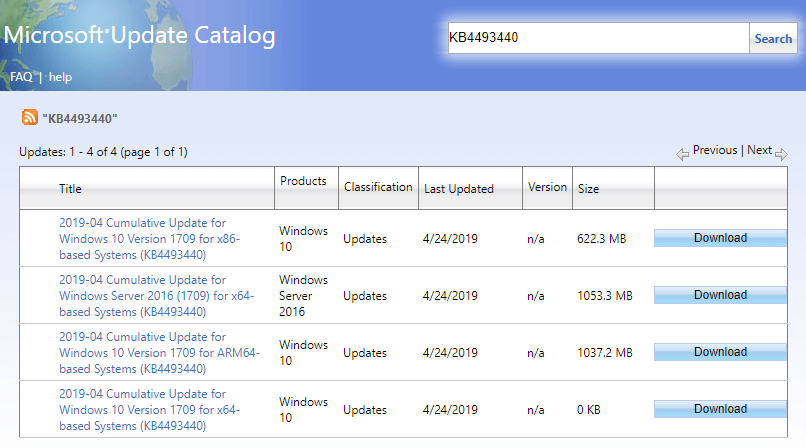Focus the search box containing KB4493440
Screen dimensions: 806x447
coord(598,38)
